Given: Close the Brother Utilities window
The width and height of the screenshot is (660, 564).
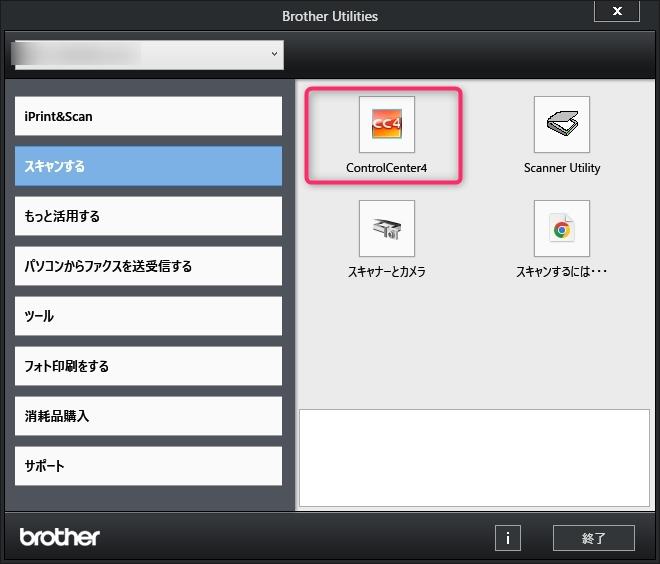Looking at the screenshot, I should click(x=617, y=11).
